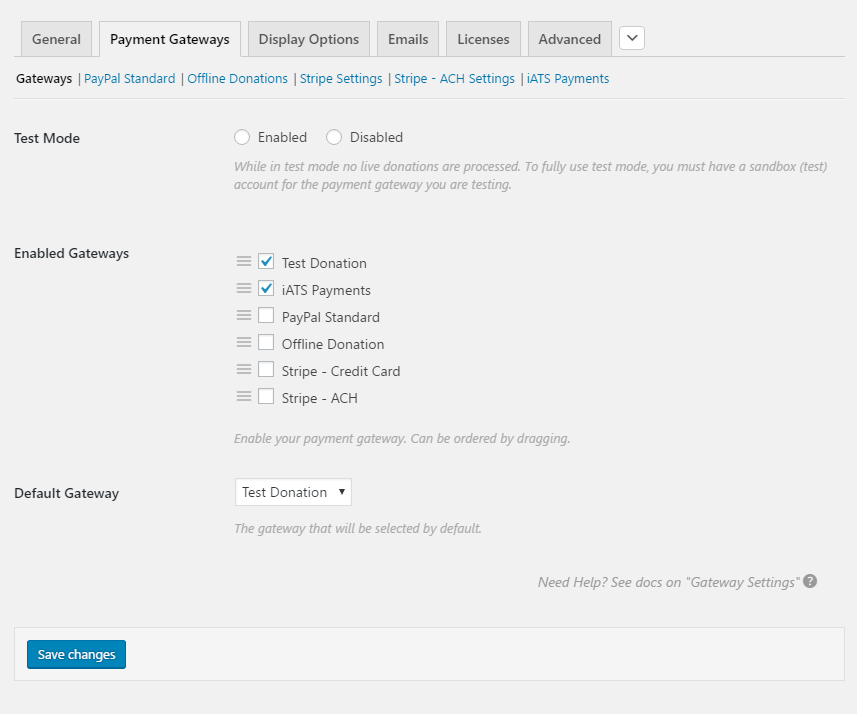Screen dimensions: 857x714
Task: Open the Licenses tab
Action: click(x=483, y=39)
